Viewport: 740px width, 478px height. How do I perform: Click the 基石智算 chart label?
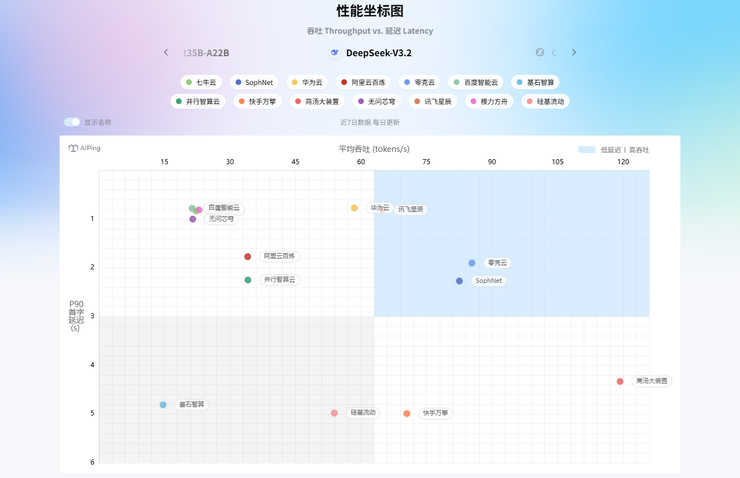coord(192,404)
